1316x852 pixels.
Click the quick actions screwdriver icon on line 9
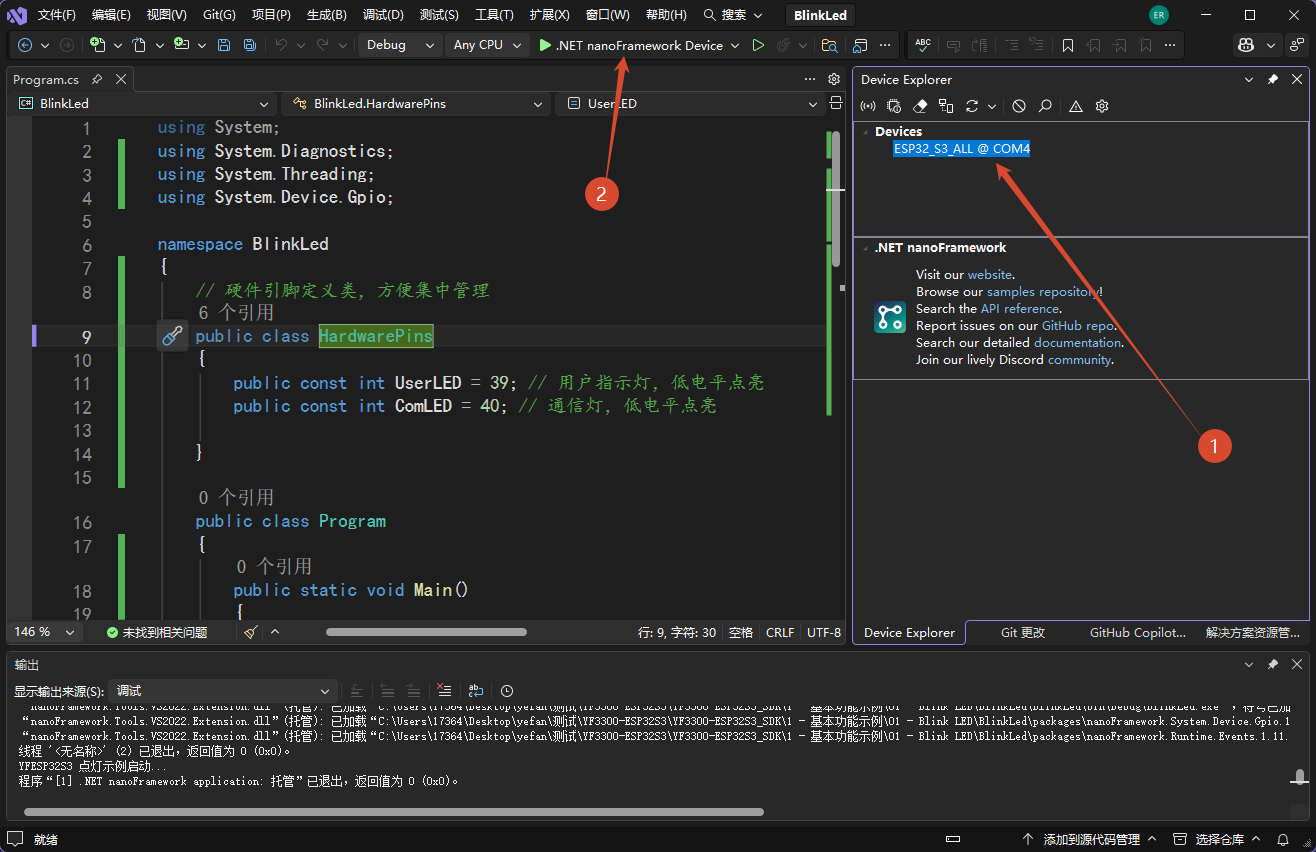172,336
